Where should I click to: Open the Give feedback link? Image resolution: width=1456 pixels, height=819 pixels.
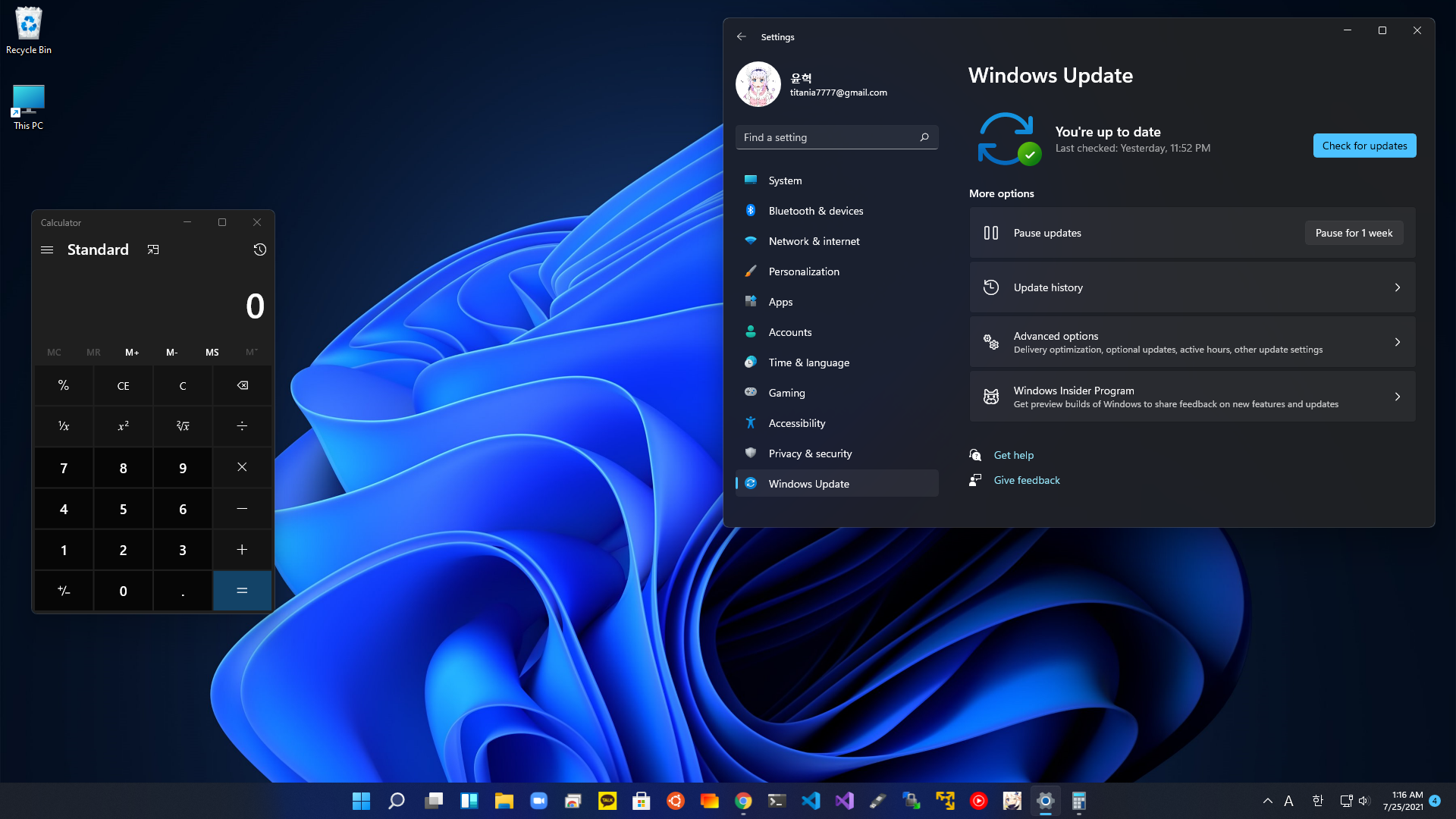pos(1026,480)
